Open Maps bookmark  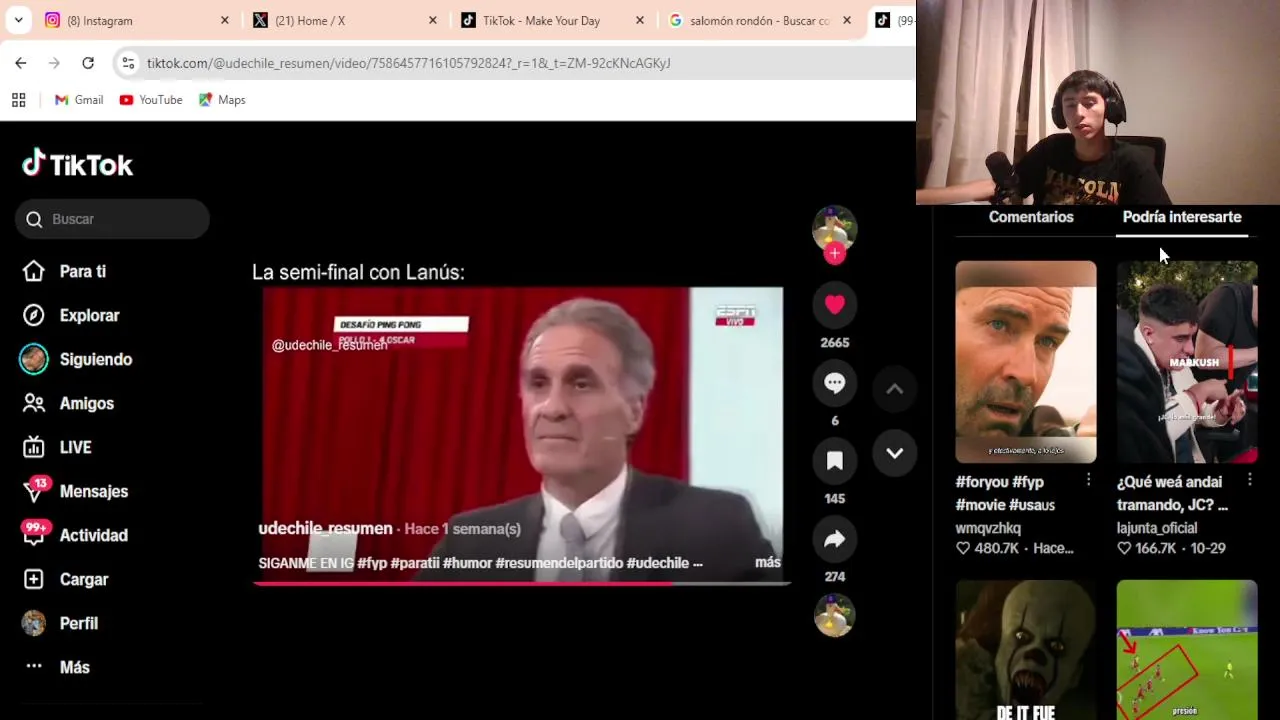[x=222, y=100]
